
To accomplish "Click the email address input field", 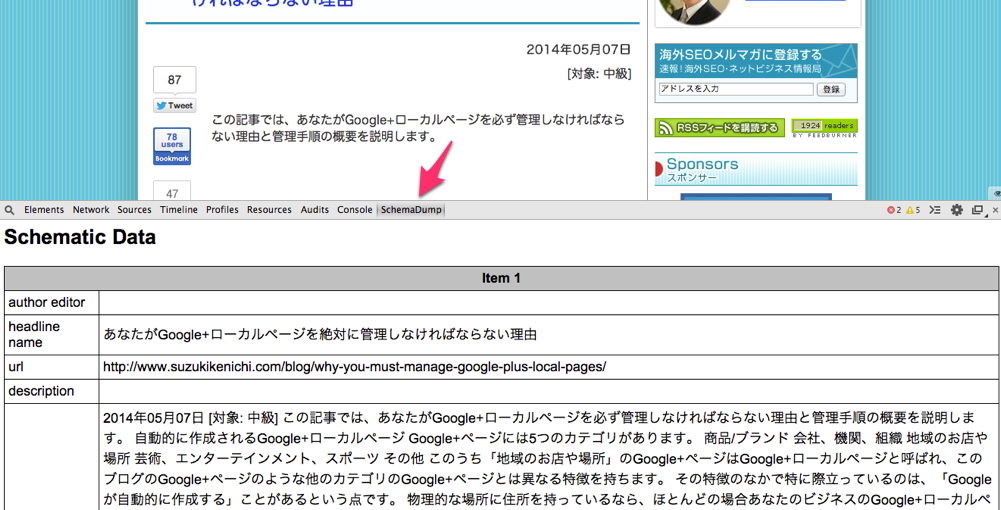I will tap(736, 89).
